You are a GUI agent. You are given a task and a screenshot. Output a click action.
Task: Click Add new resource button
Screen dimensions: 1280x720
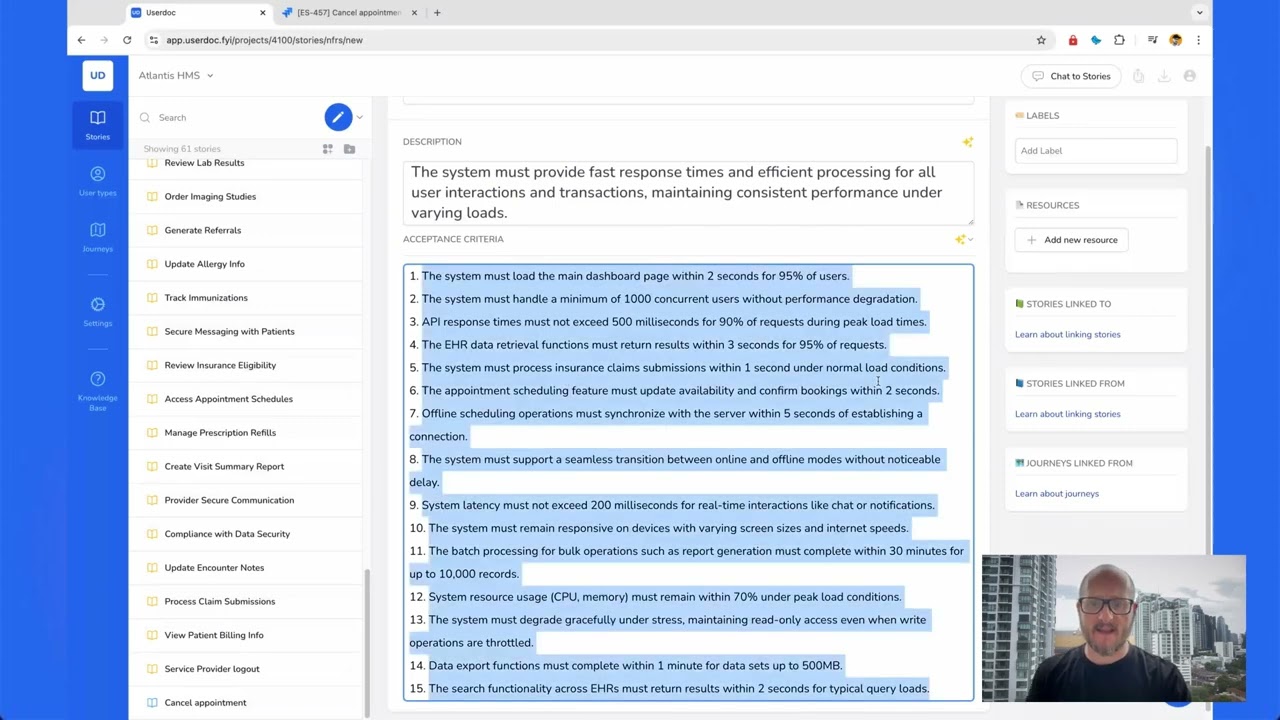click(x=1072, y=240)
